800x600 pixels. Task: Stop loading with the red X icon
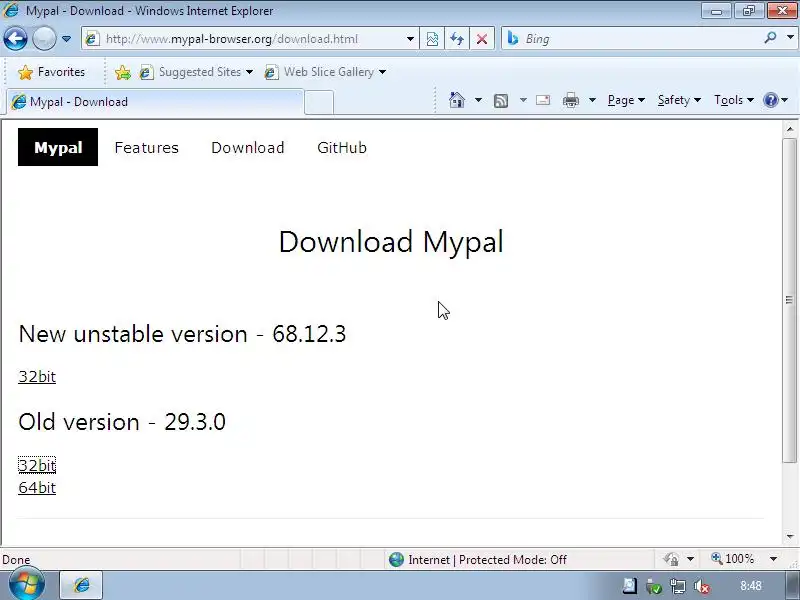[x=482, y=39]
